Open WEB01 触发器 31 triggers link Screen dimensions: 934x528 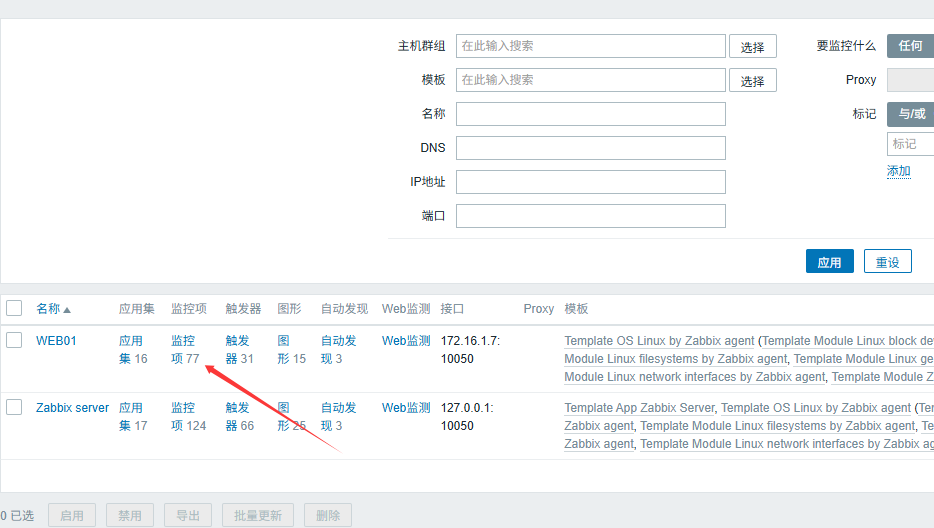(239, 350)
